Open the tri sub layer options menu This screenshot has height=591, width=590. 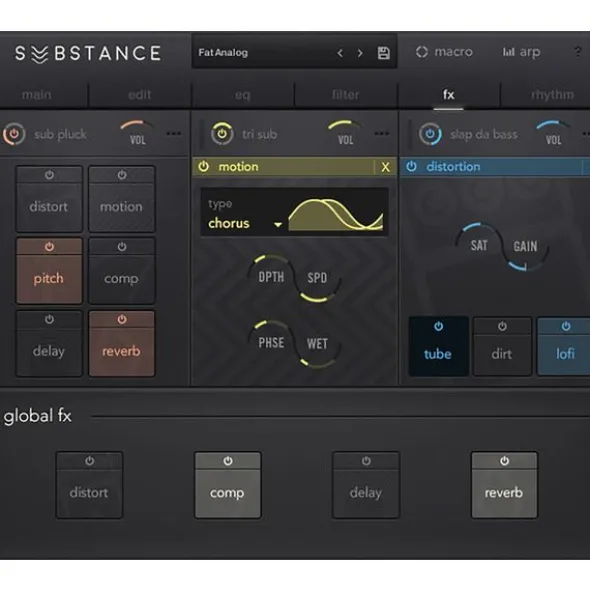(x=382, y=133)
